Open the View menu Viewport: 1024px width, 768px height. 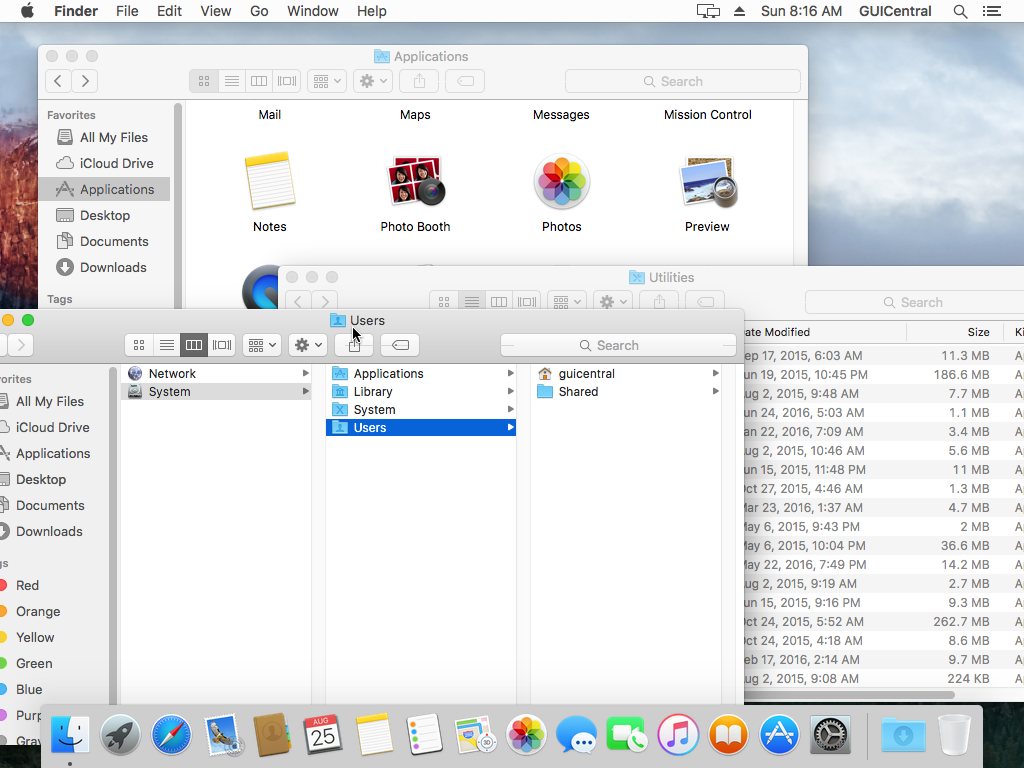click(216, 11)
